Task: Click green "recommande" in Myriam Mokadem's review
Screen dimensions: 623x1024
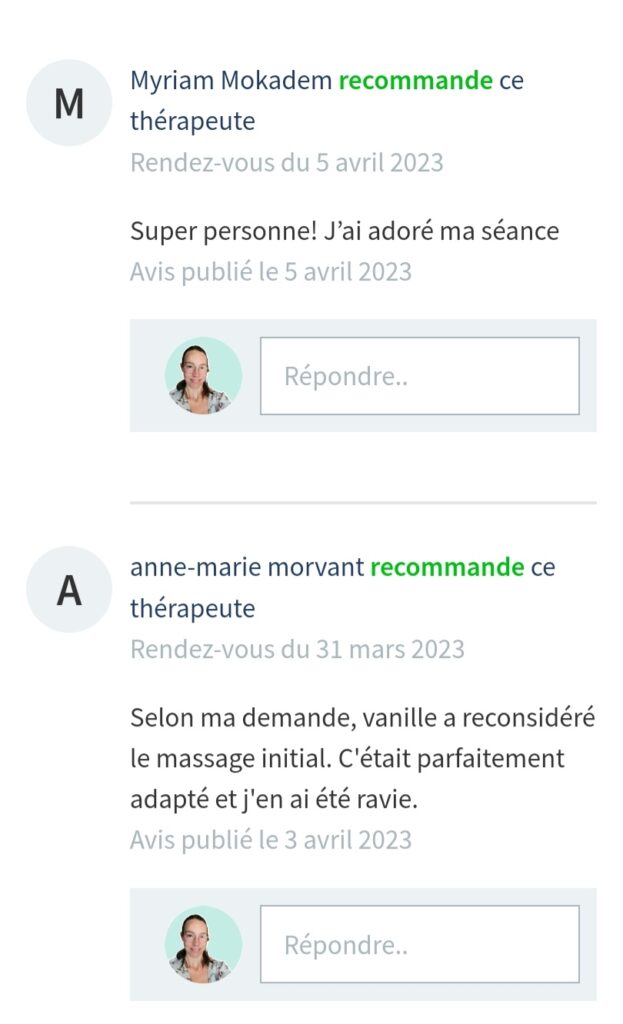Action: tap(415, 81)
